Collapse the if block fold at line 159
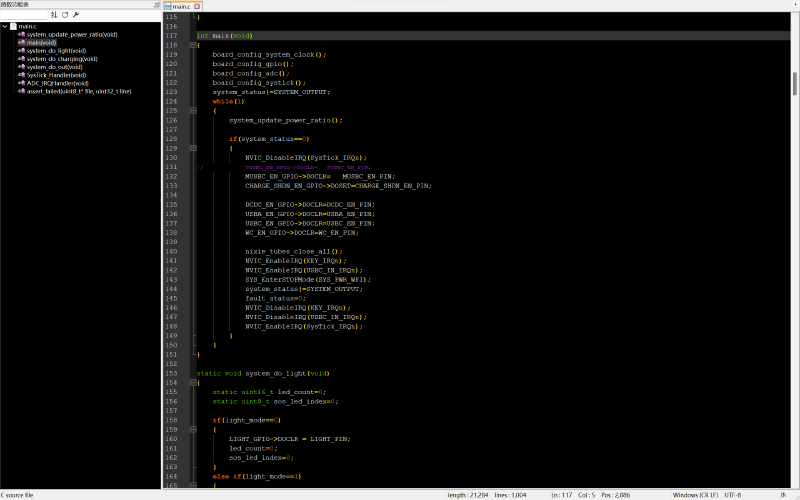Image resolution: width=800 pixels, height=500 pixels. tap(193, 430)
